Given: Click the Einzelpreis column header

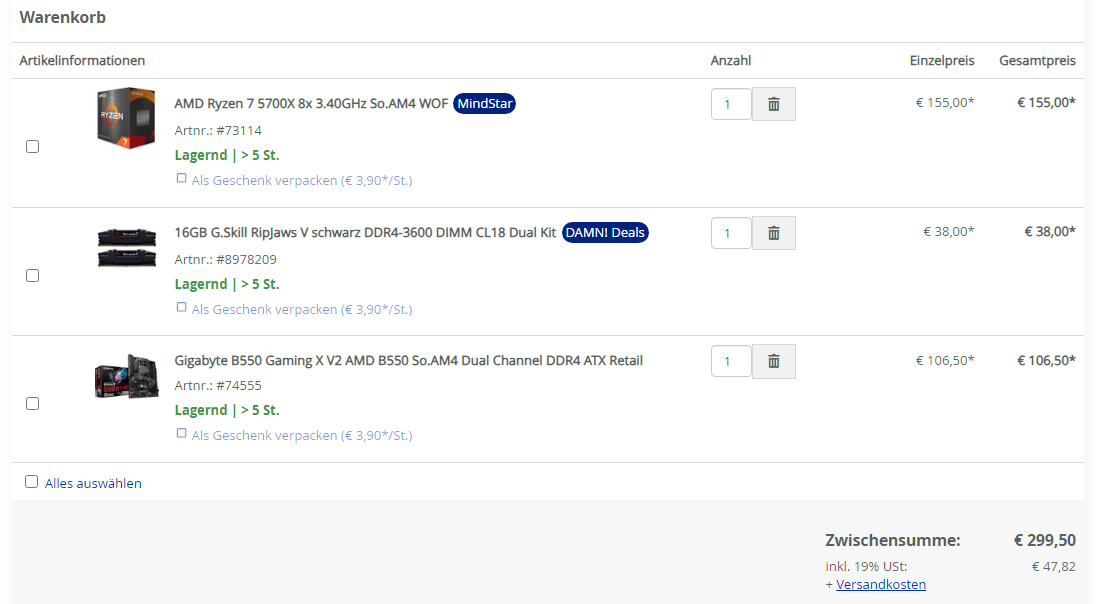Looking at the screenshot, I should pyautogui.click(x=942, y=60).
